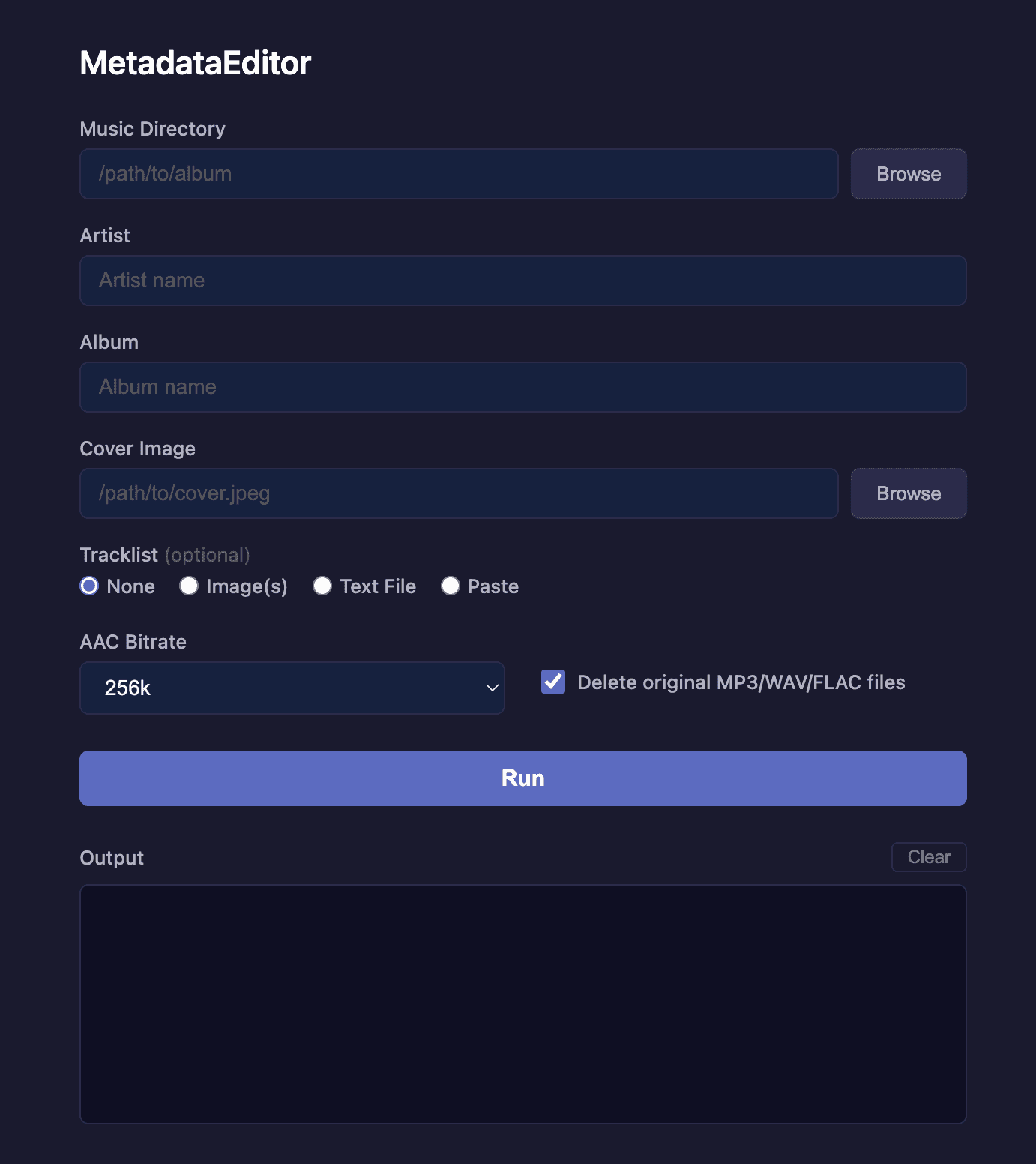The height and width of the screenshot is (1164, 1036).
Task: Click inside the Output console area
Action: coord(522,1003)
